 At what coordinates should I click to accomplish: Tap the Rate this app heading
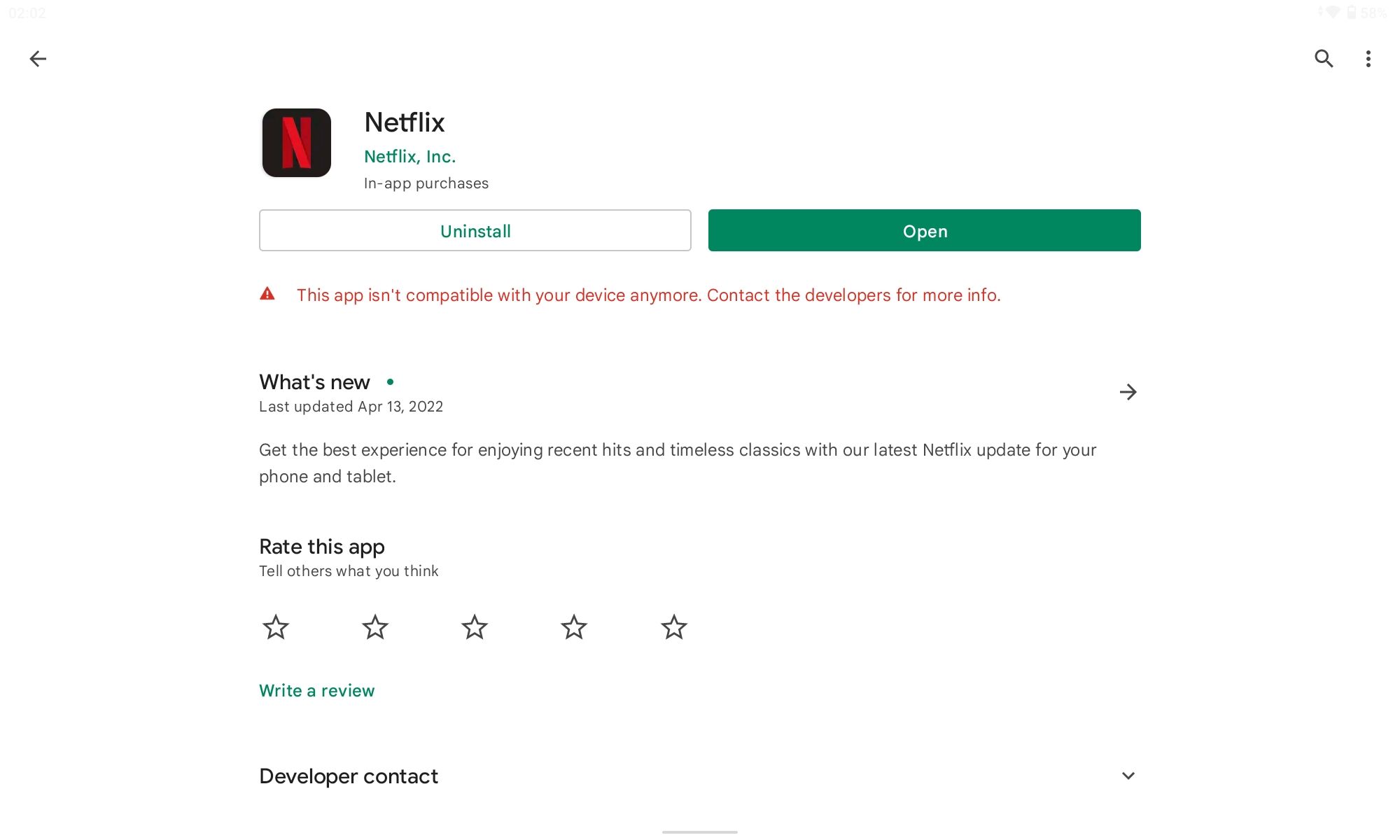(322, 547)
